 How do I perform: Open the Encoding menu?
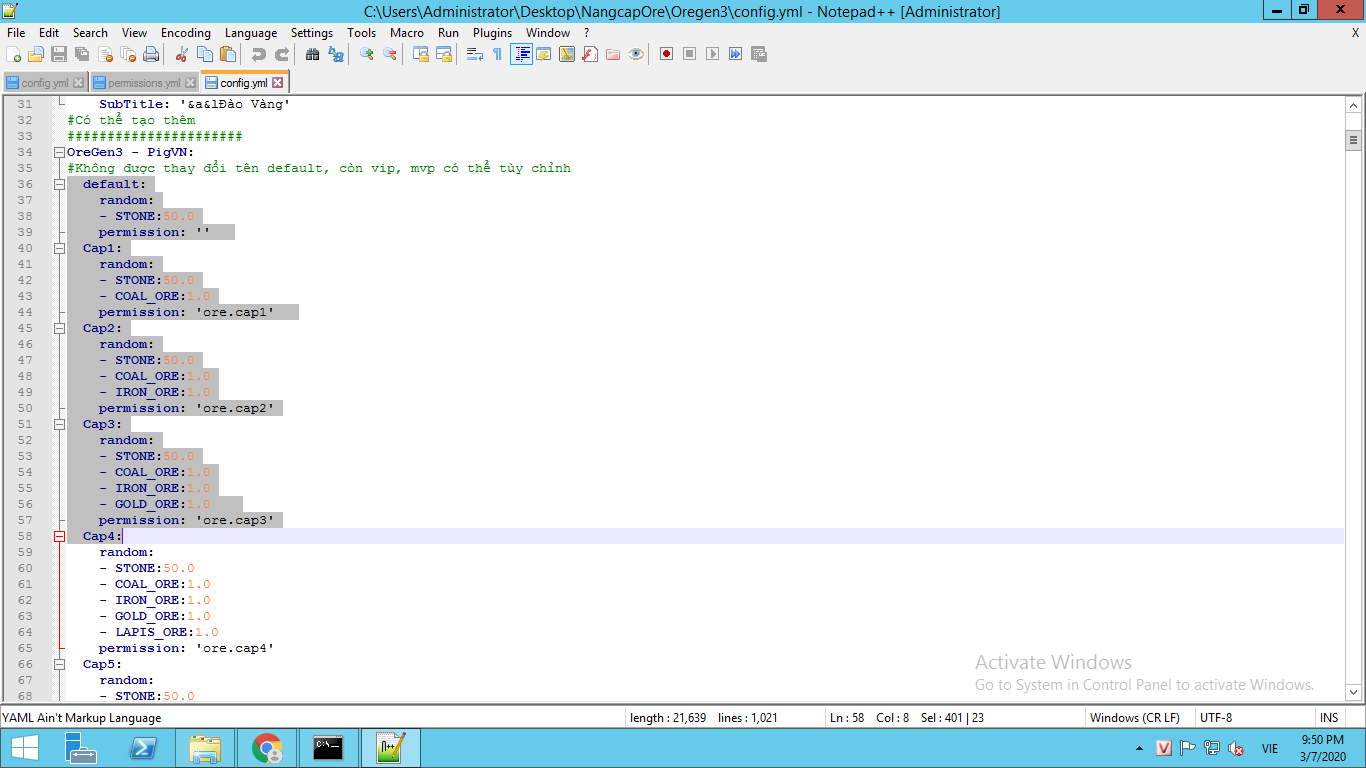click(185, 33)
